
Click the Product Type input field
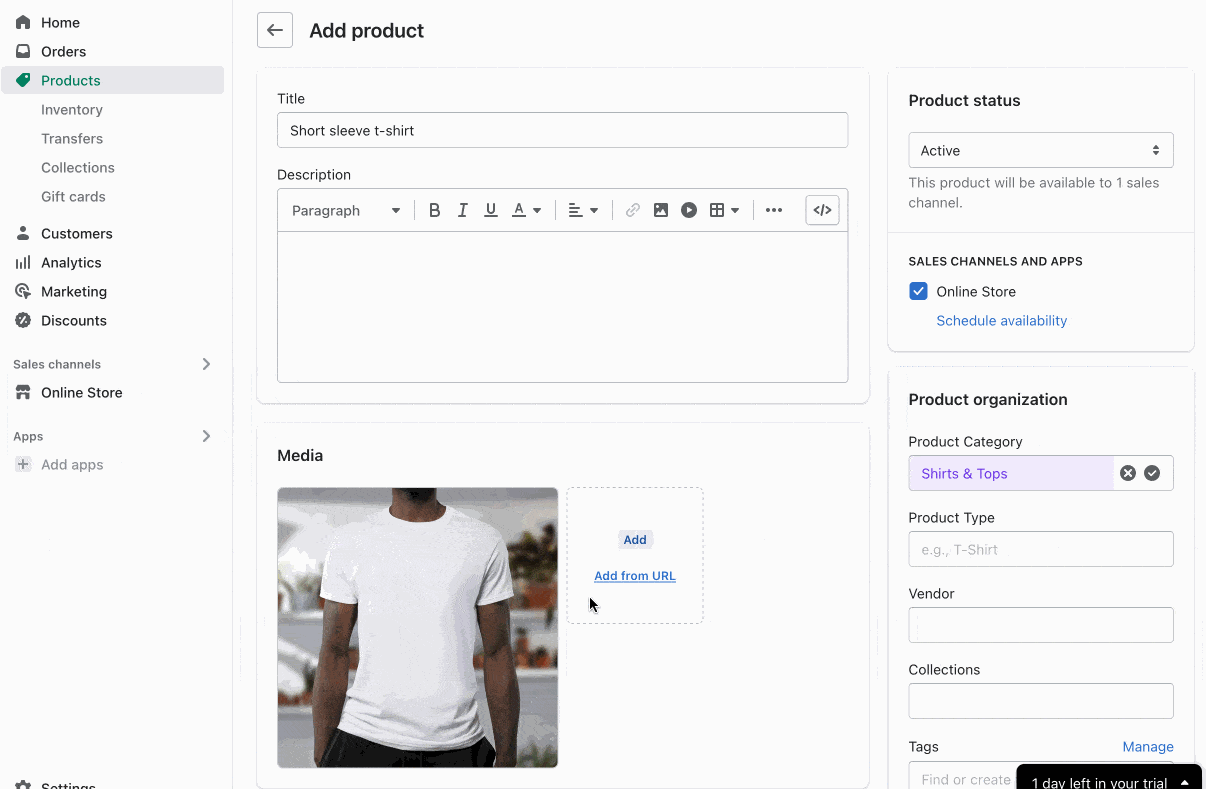coord(1041,549)
